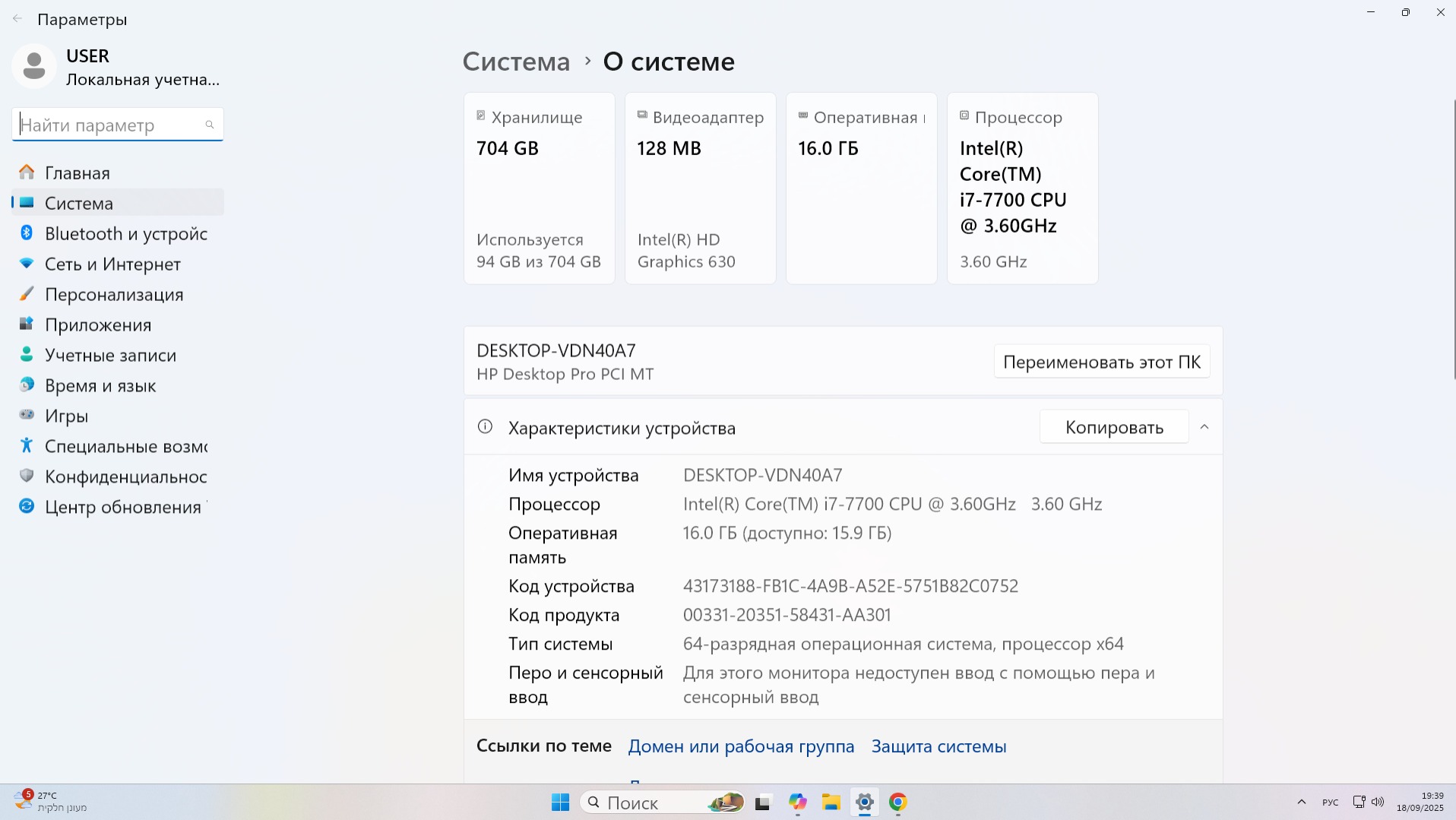1456x820 pixels.
Task: Select Gaming in settings sidebar
Action: click(x=66, y=416)
